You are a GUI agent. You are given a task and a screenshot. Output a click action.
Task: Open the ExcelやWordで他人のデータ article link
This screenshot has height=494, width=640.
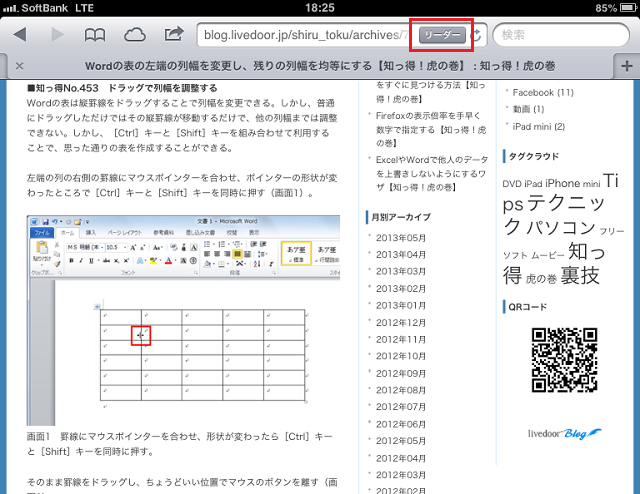[x=432, y=174]
